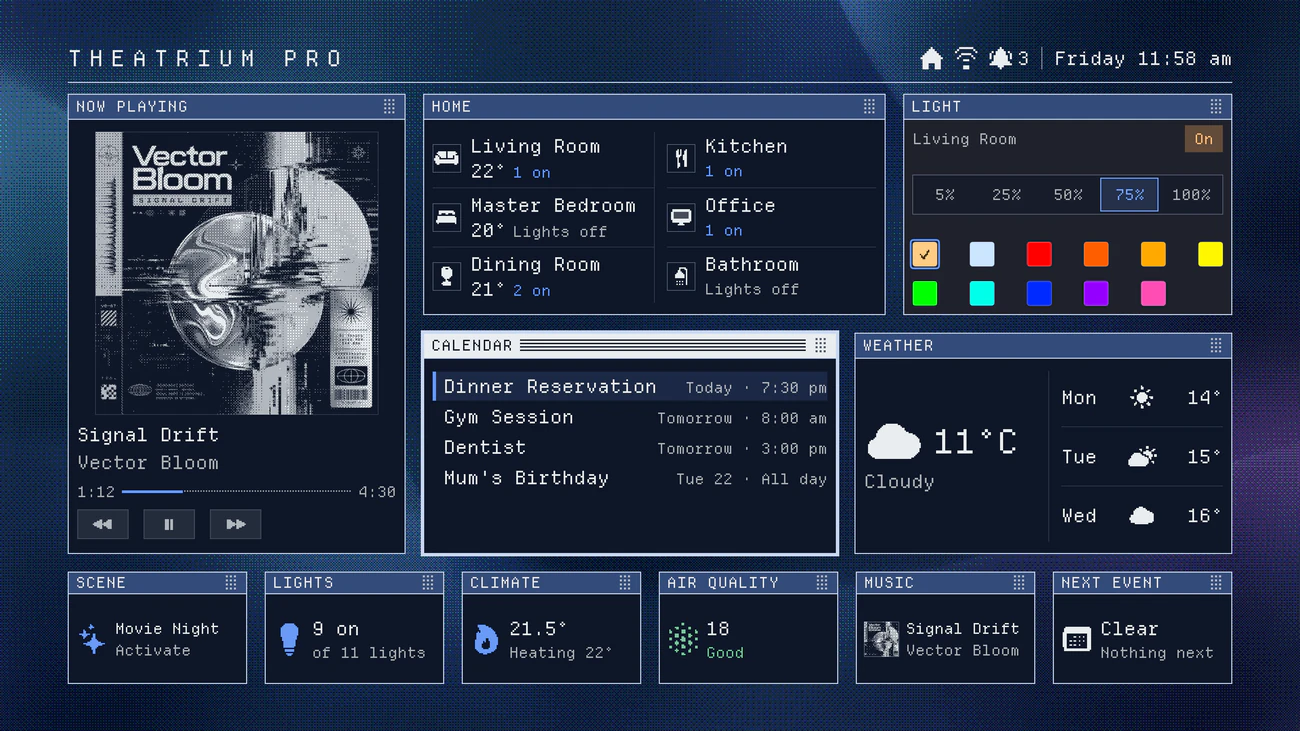Choose the red light color swatch
Screen dimensions: 1300x731
pos(1039,254)
